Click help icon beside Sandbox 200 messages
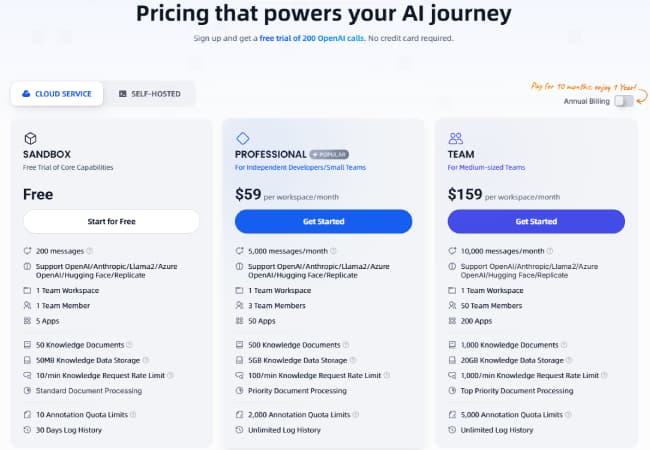Viewport: 650px width, 450px height. (x=90, y=250)
